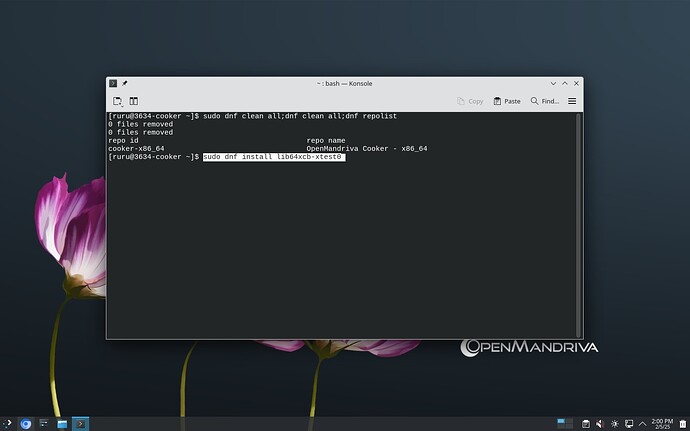Open the network connections tray icon
This screenshot has width=690, height=431.
click(x=628, y=424)
